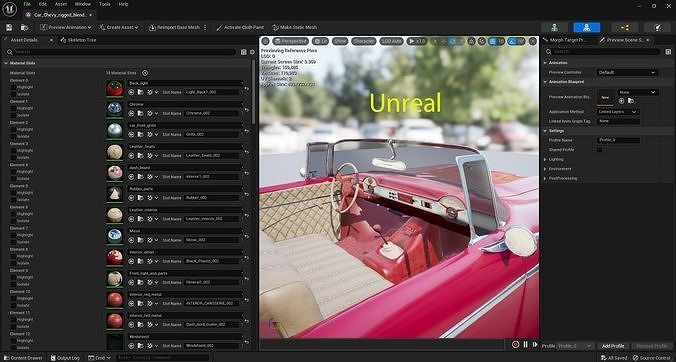
Task: Toggle Highlight checkbox for Element 5
Action: 13,193
